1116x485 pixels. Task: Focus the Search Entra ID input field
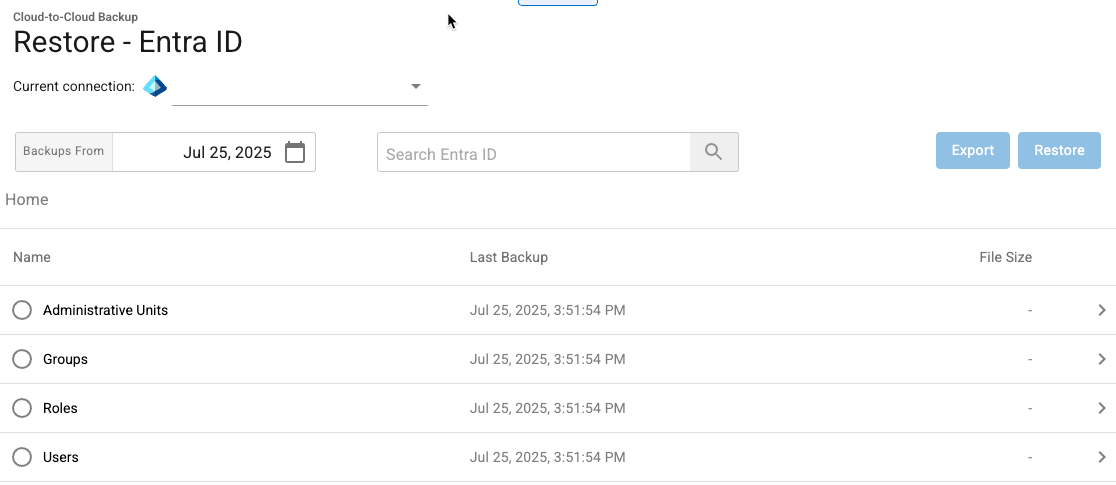(534, 152)
